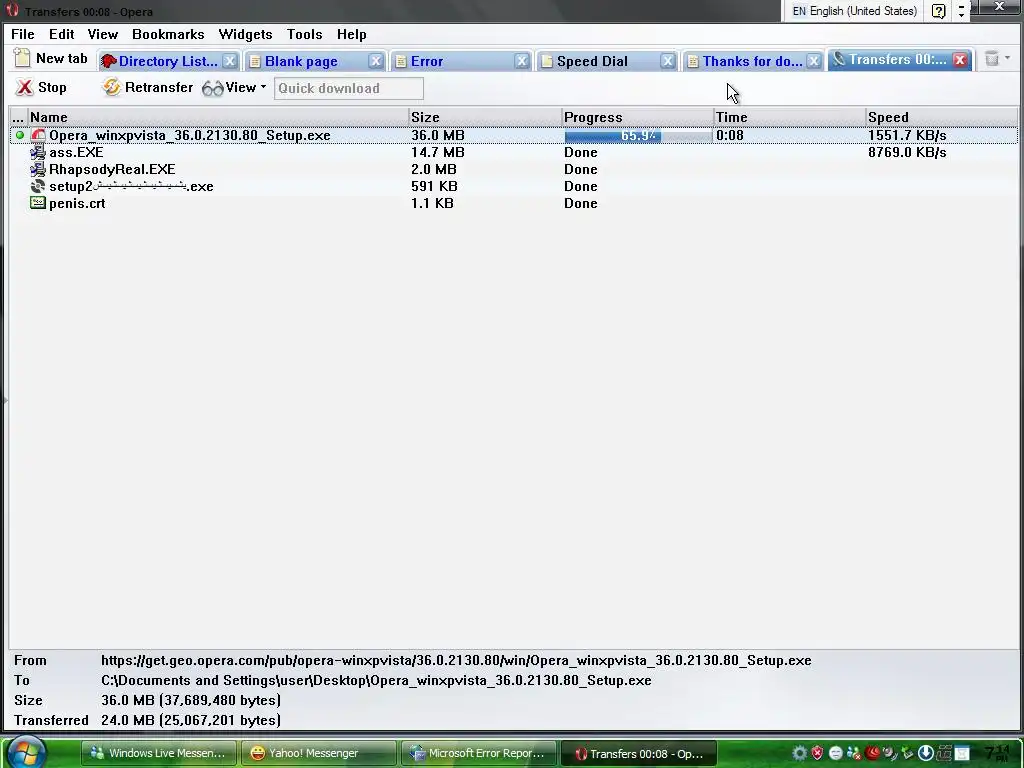Screen dimensions: 1024x768
Task: Click the 65.9% progress bar
Action: click(638, 135)
